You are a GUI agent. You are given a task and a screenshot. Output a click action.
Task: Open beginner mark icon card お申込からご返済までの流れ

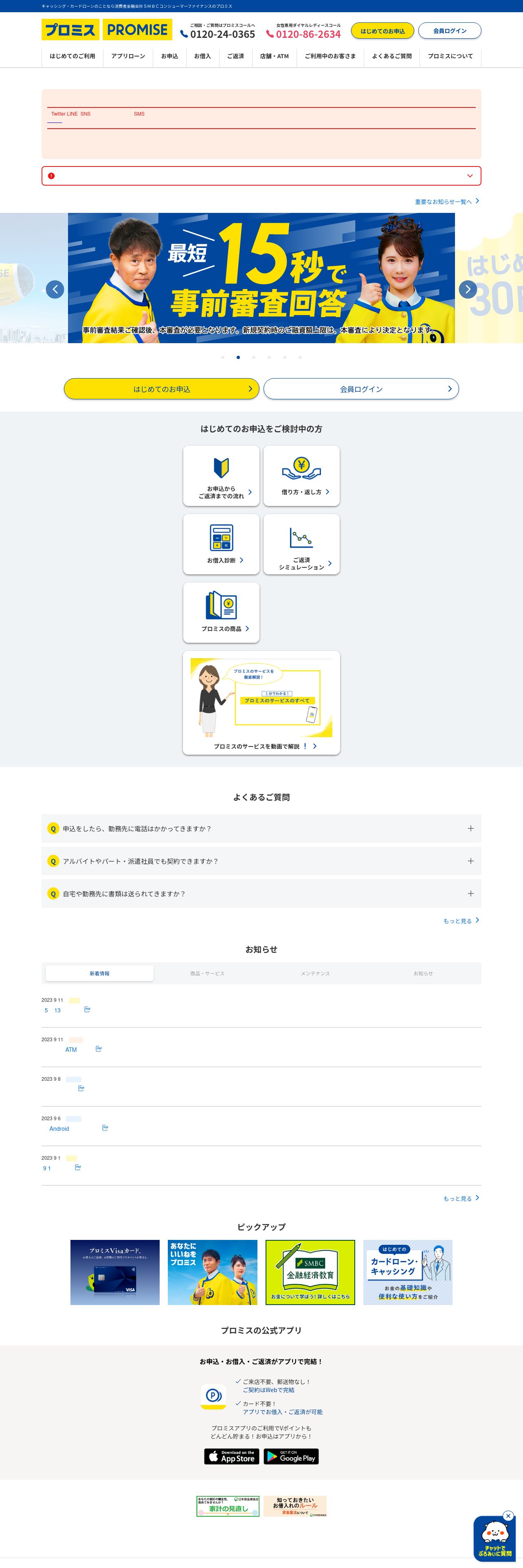(x=221, y=475)
